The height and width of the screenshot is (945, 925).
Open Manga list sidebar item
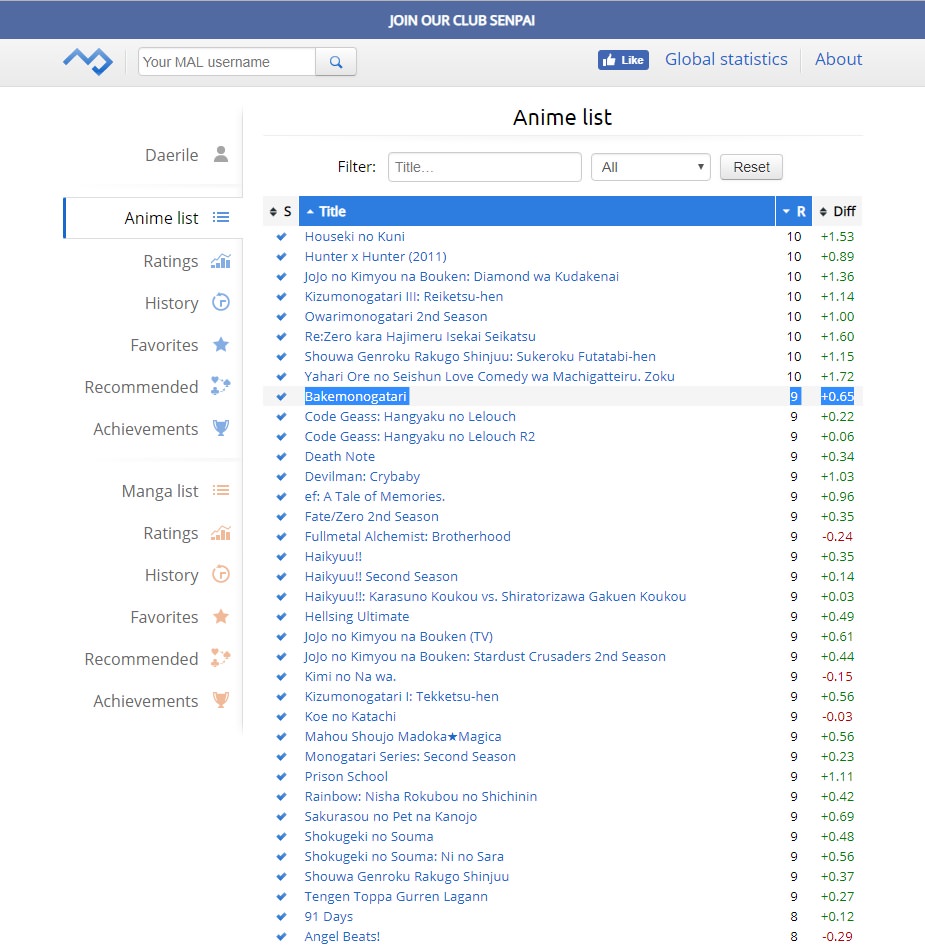point(160,491)
